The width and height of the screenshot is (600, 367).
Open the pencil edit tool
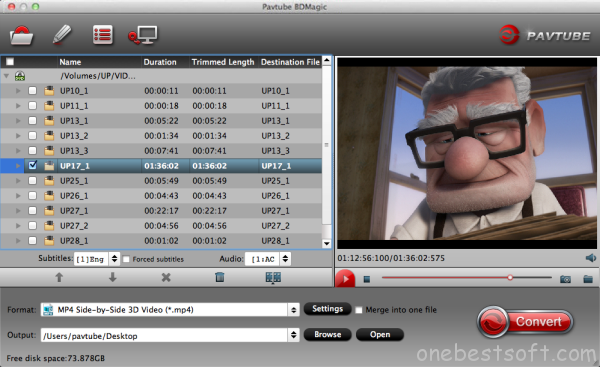point(62,35)
